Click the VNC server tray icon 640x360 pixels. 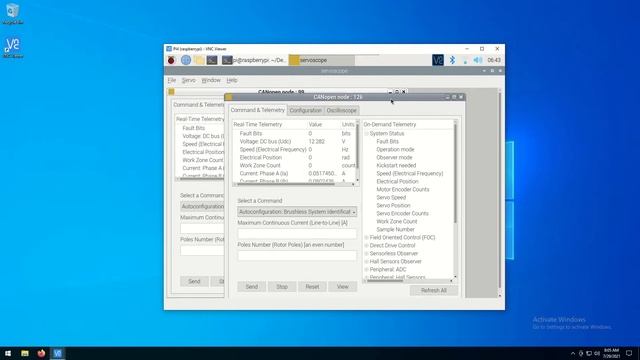[x=438, y=60]
